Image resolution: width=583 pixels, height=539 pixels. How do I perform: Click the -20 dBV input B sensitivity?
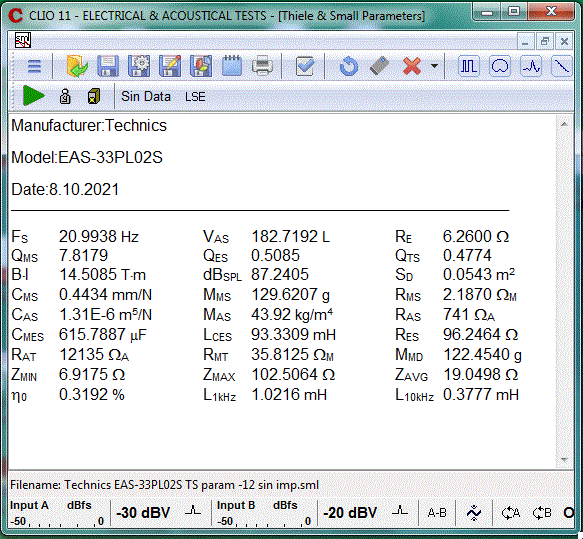(x=350, y=513)
